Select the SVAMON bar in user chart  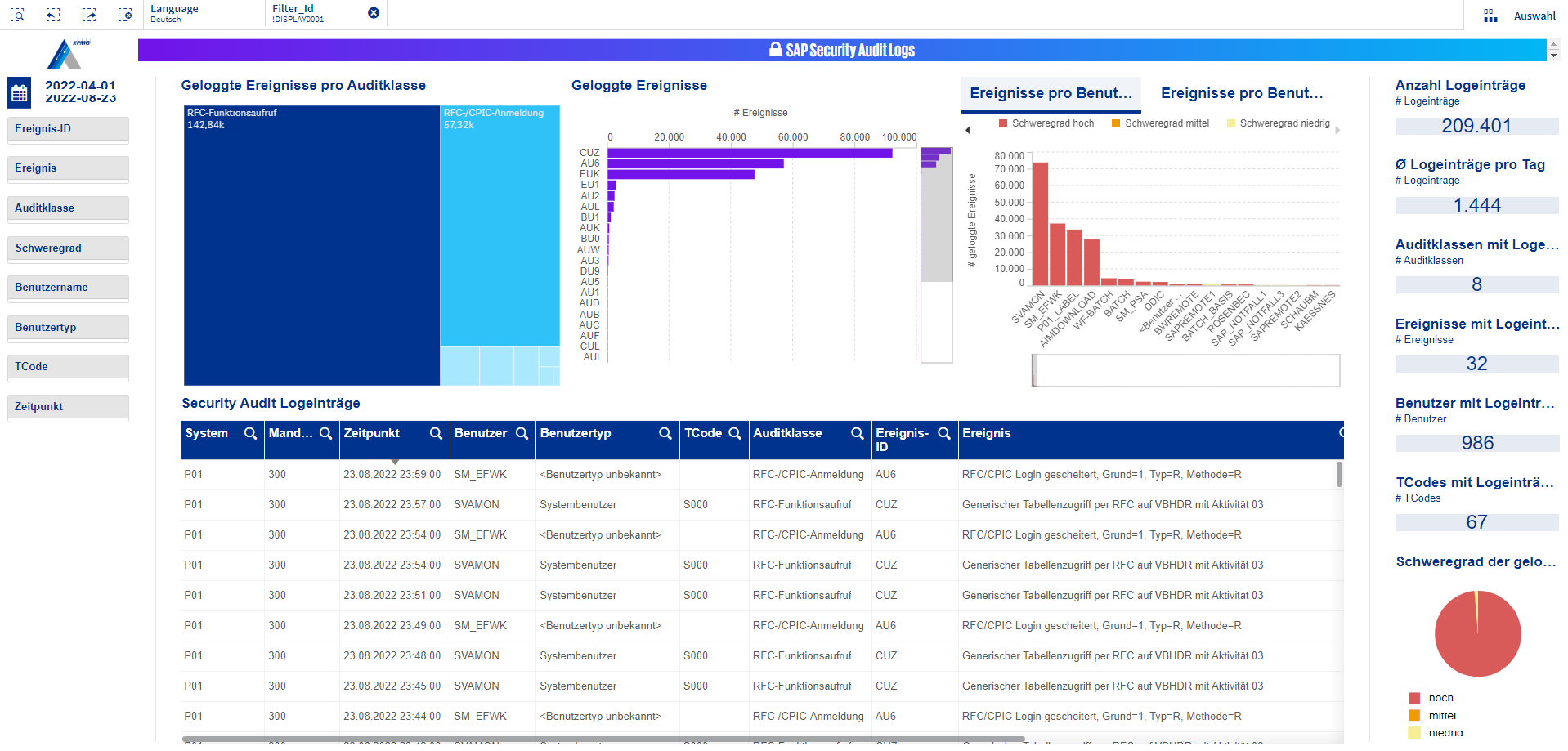[1040, 223]
